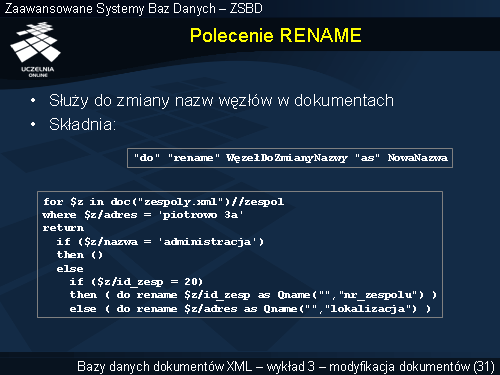This screenshot has height=375, width=500.
Task: Click code line renaming $z/adres to lokalizacja
Action: coord(250,309)
